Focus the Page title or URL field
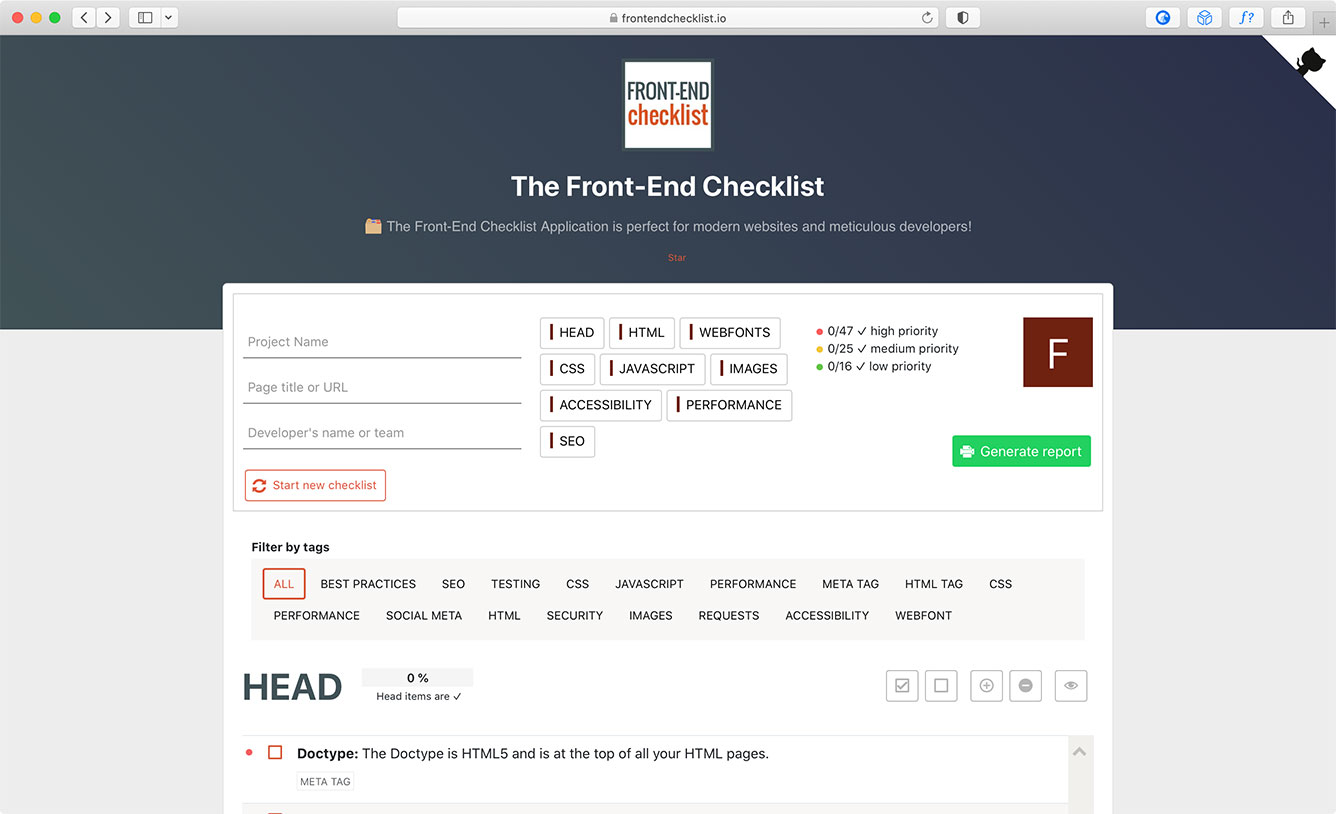The image size is (1336, 814). [x=382, y=387]
